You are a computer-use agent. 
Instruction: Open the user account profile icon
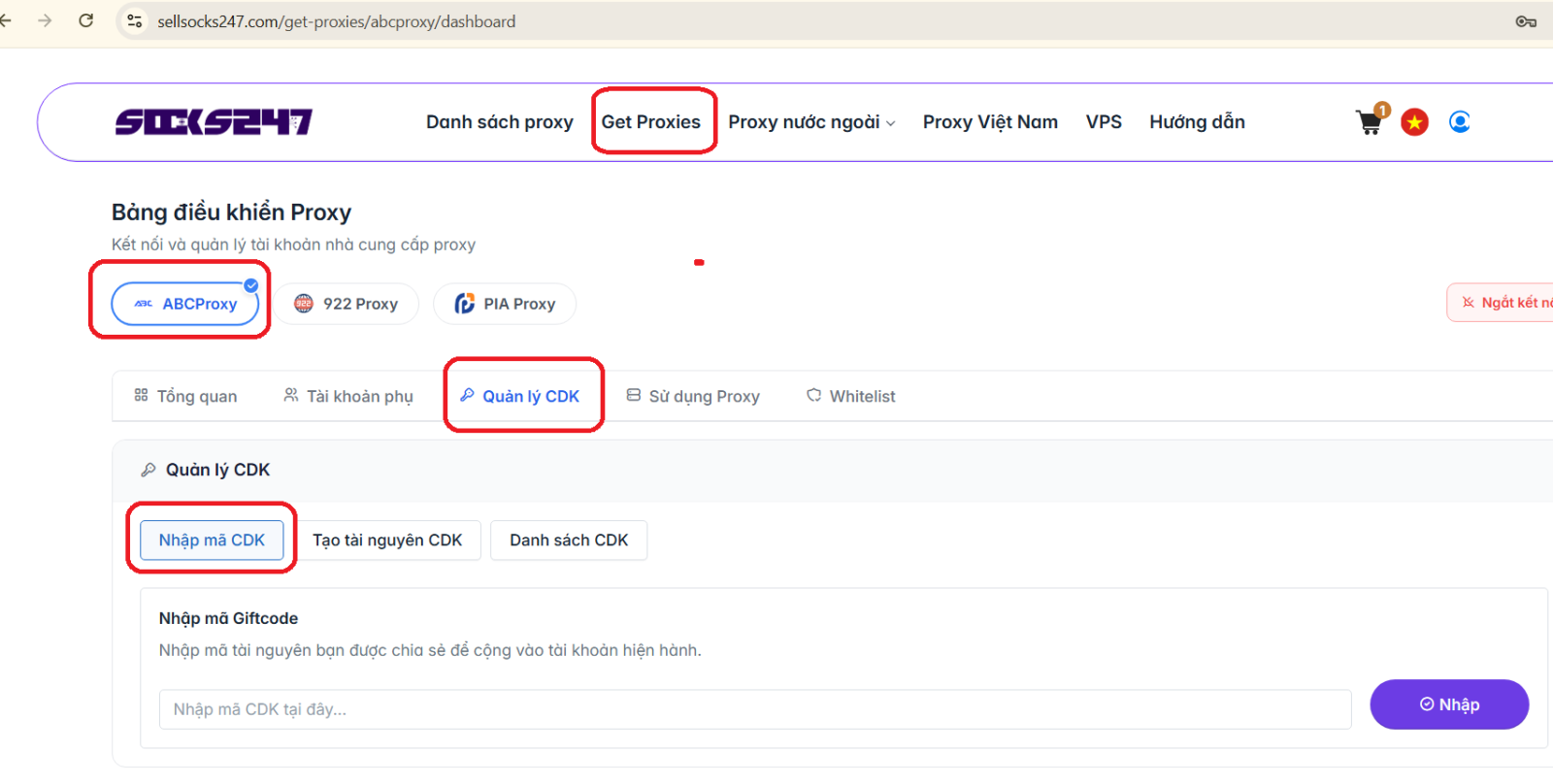pyautogui.click(x=1459, y=122)
